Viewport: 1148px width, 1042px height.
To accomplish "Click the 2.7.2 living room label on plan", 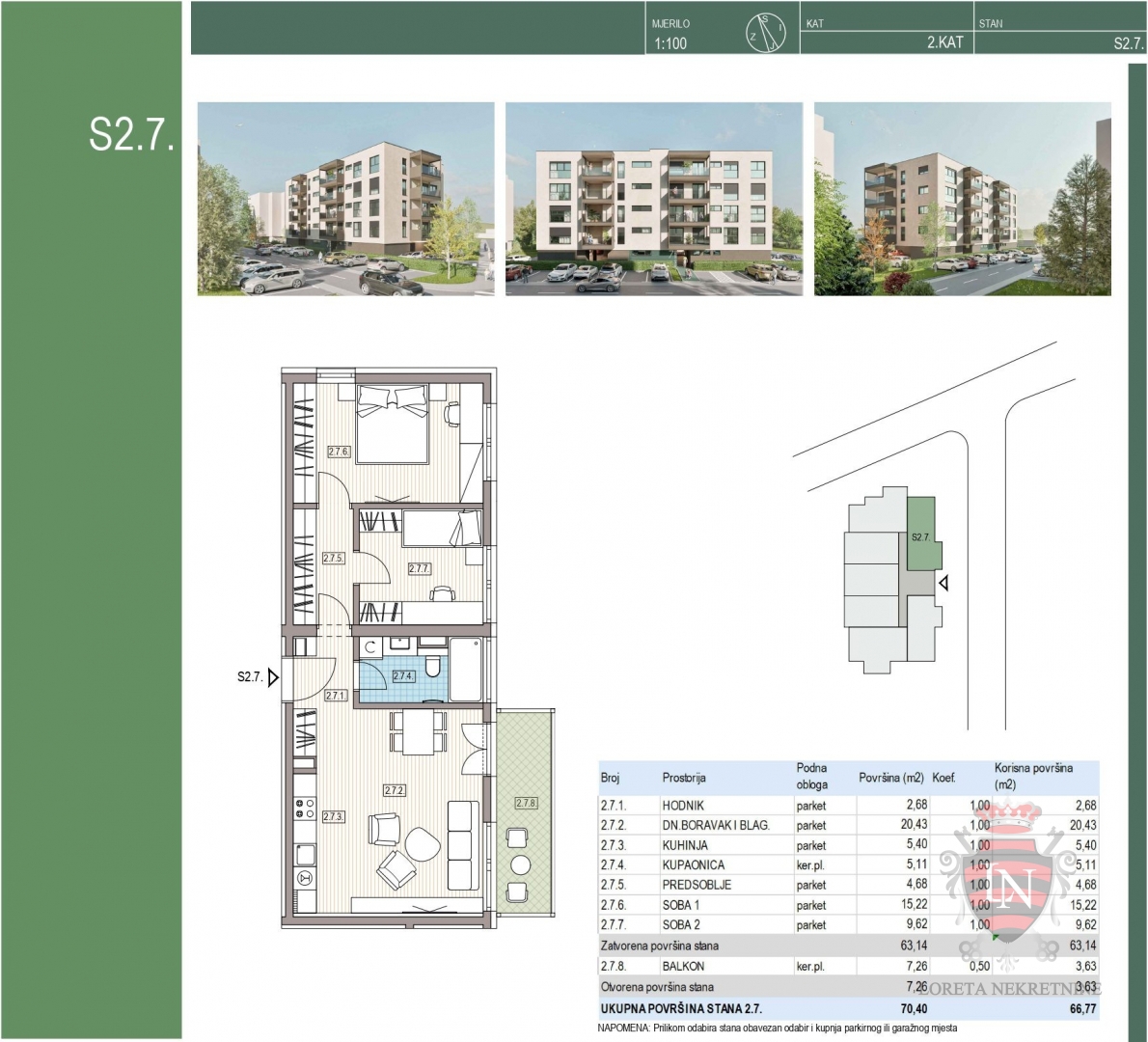I will (x=394, y=790).
